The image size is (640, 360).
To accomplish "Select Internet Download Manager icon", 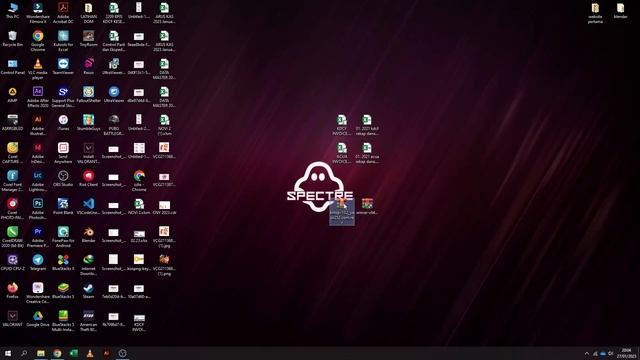I will tap(89, 264).
